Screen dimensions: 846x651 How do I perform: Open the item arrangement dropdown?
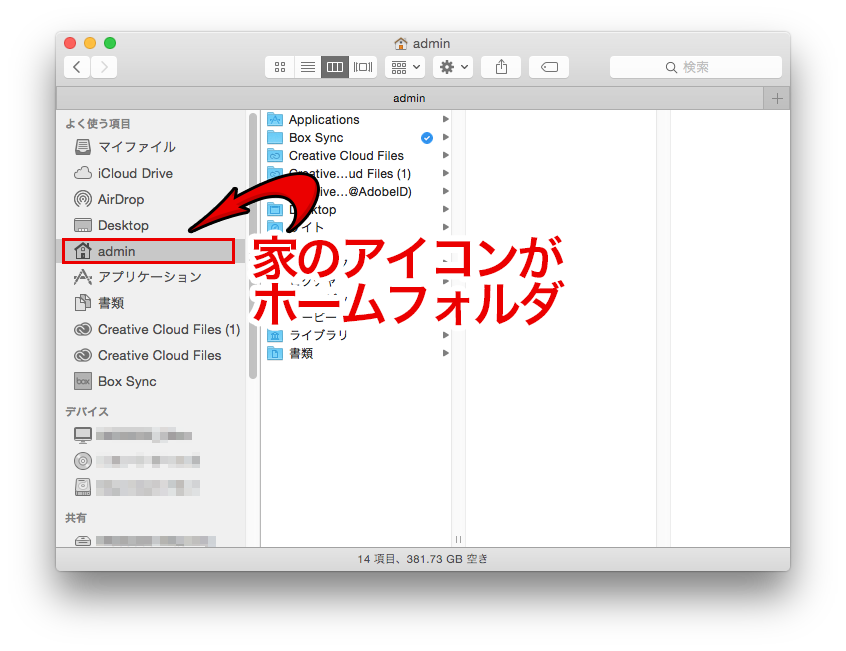405,67
